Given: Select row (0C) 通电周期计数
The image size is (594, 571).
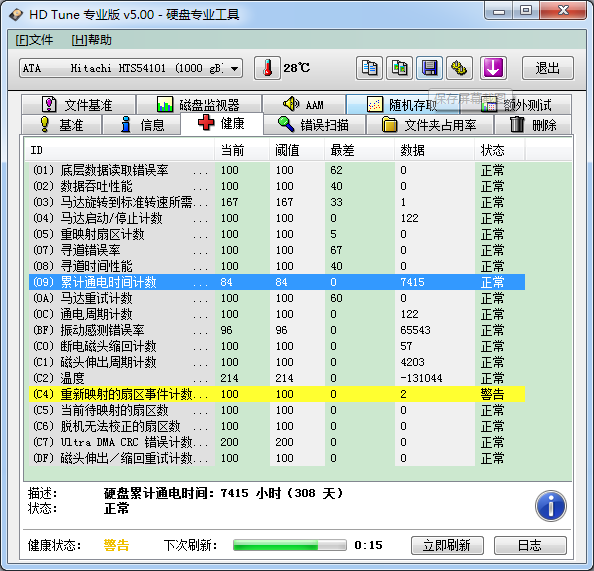Looking at the screenshot, I should (277, 314).
